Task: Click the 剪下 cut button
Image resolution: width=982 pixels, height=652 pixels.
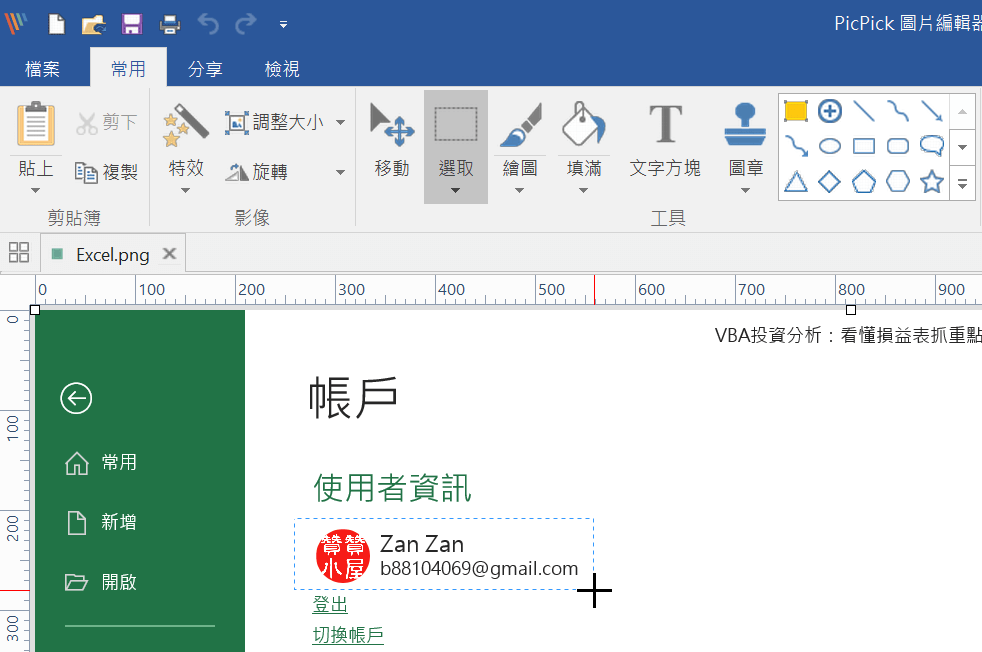Action: pyautogui.click(x=106, y=122)
